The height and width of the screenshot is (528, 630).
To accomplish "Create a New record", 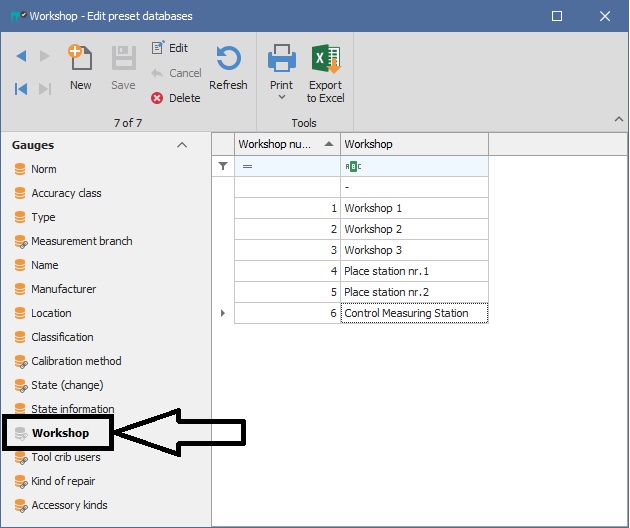I will point(80,68).
